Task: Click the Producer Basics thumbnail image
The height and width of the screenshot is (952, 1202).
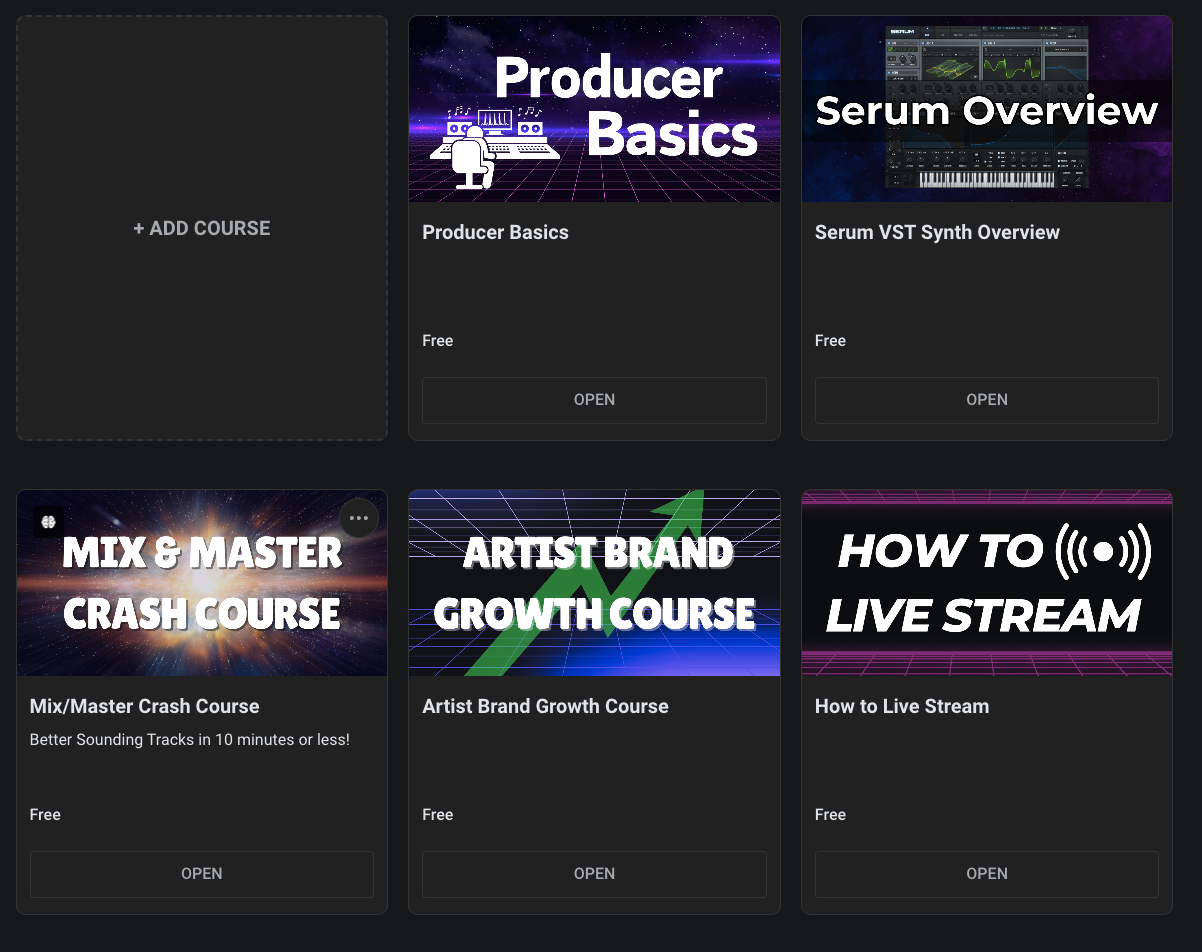Action: (x=594, y=109)
